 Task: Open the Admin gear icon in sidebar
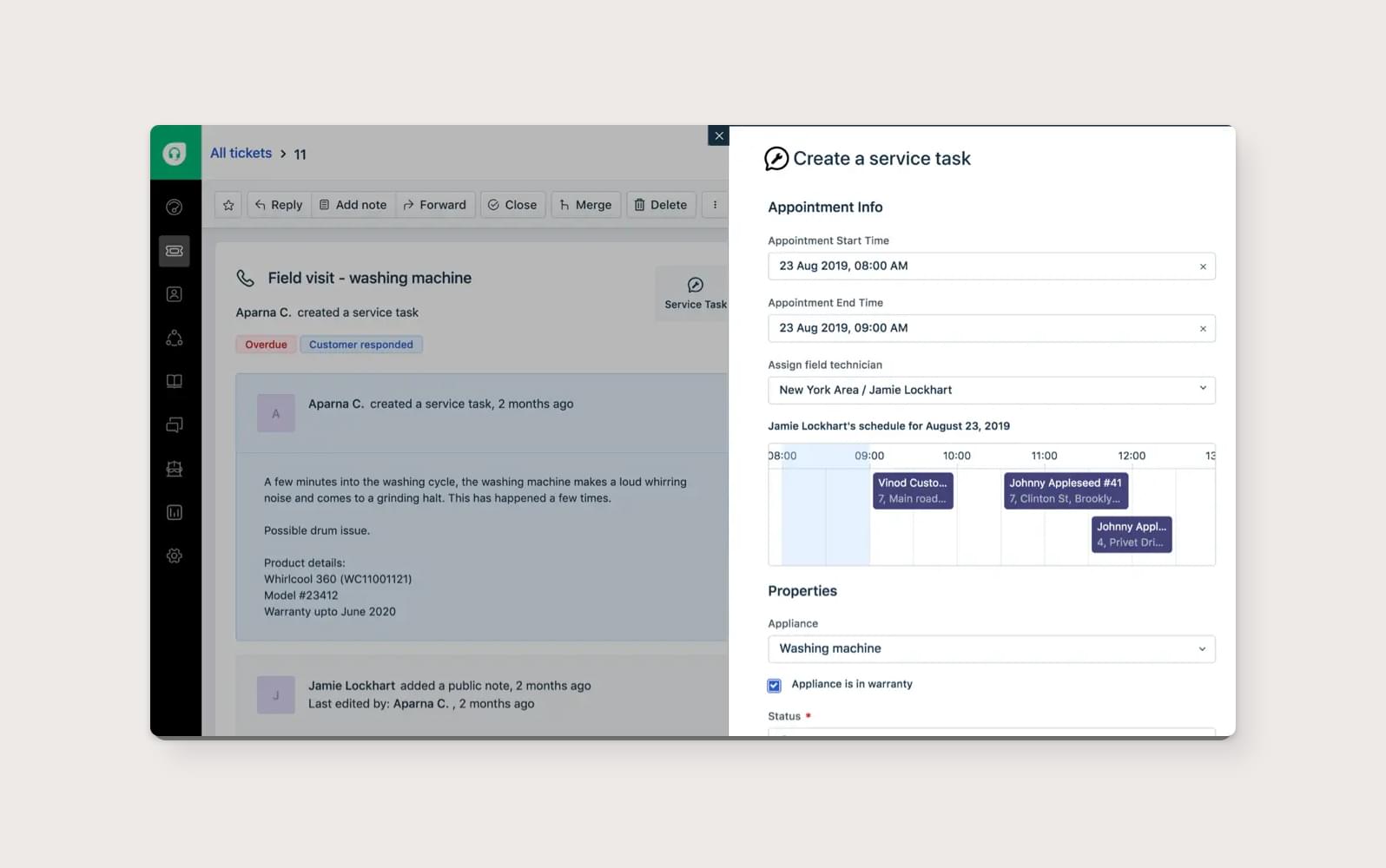pos(175,556)
